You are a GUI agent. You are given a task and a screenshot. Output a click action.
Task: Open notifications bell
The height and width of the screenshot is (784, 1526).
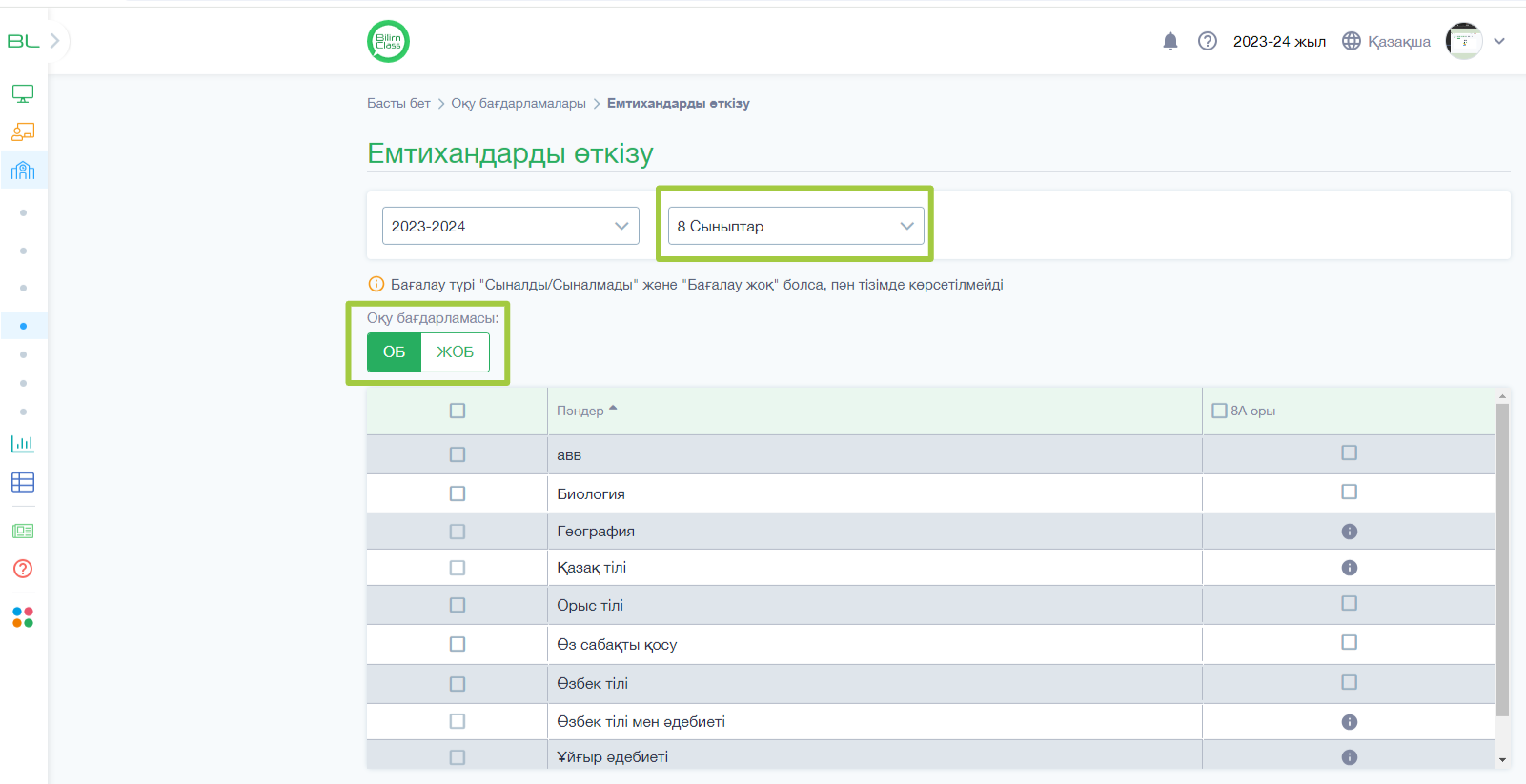tap(1170, 41)
